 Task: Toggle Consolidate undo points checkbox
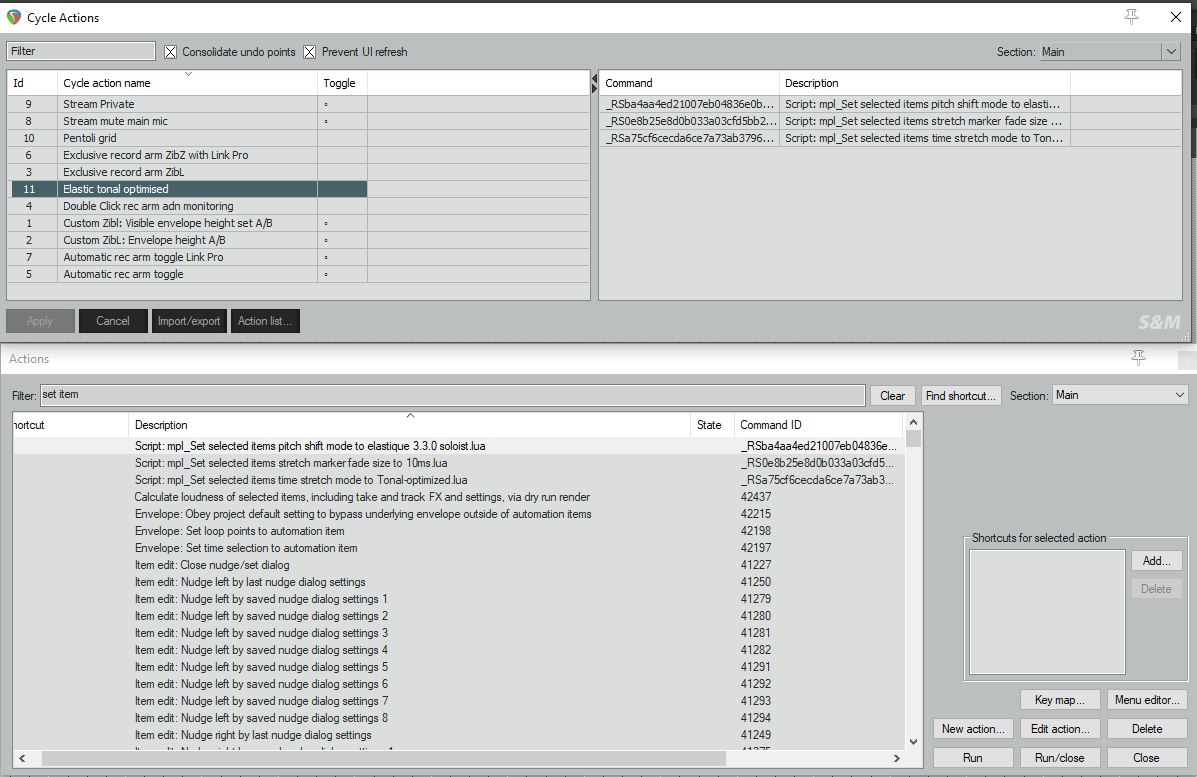click(170, 52)
